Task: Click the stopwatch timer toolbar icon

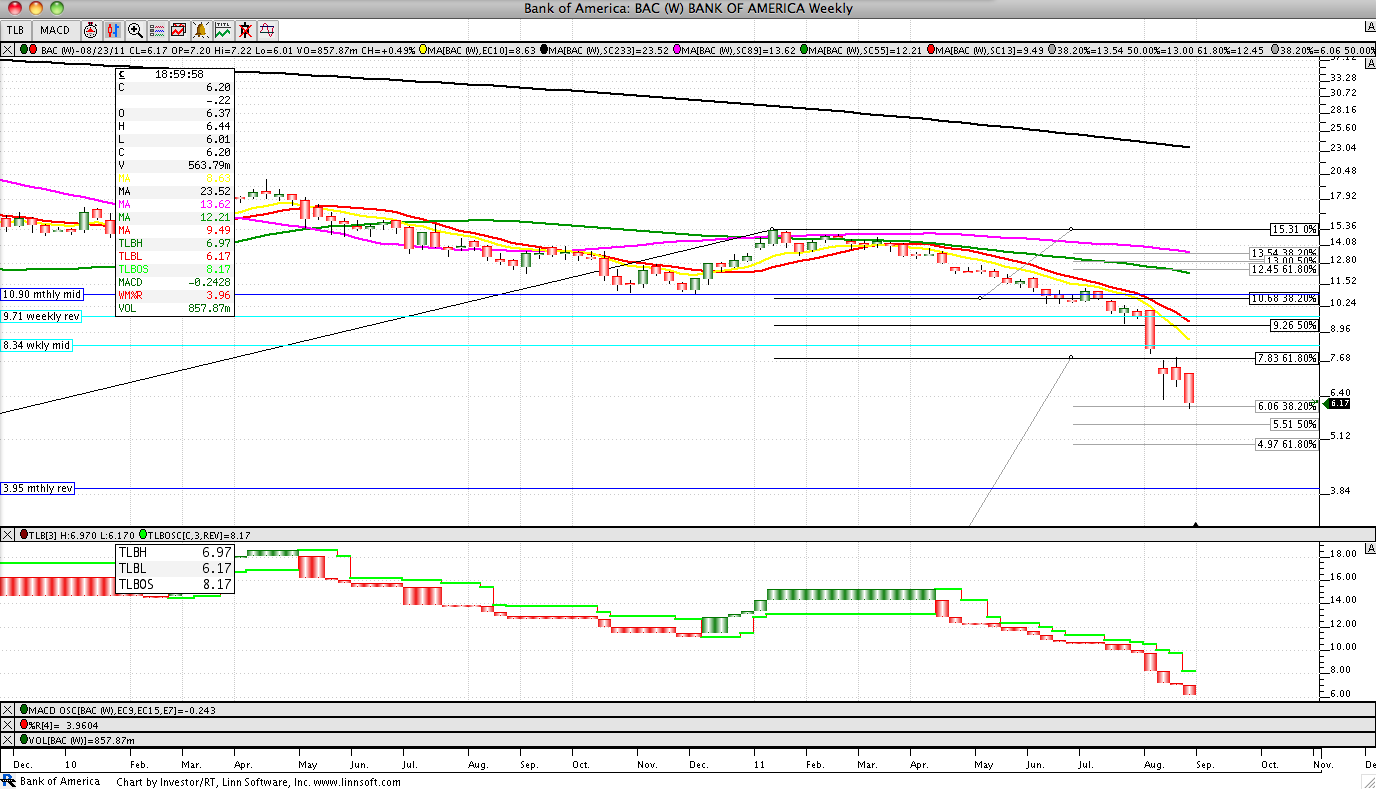Action: (x=91, y=30)
